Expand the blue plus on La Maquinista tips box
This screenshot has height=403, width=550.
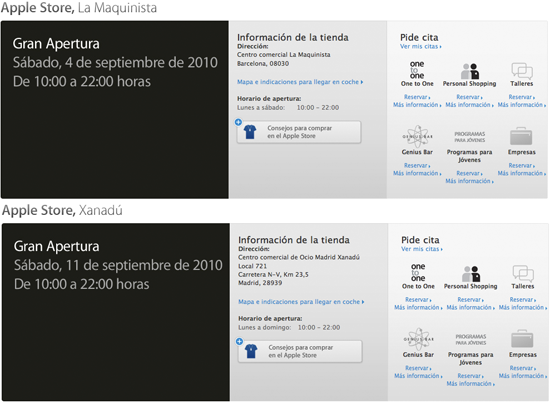point(238,122)
